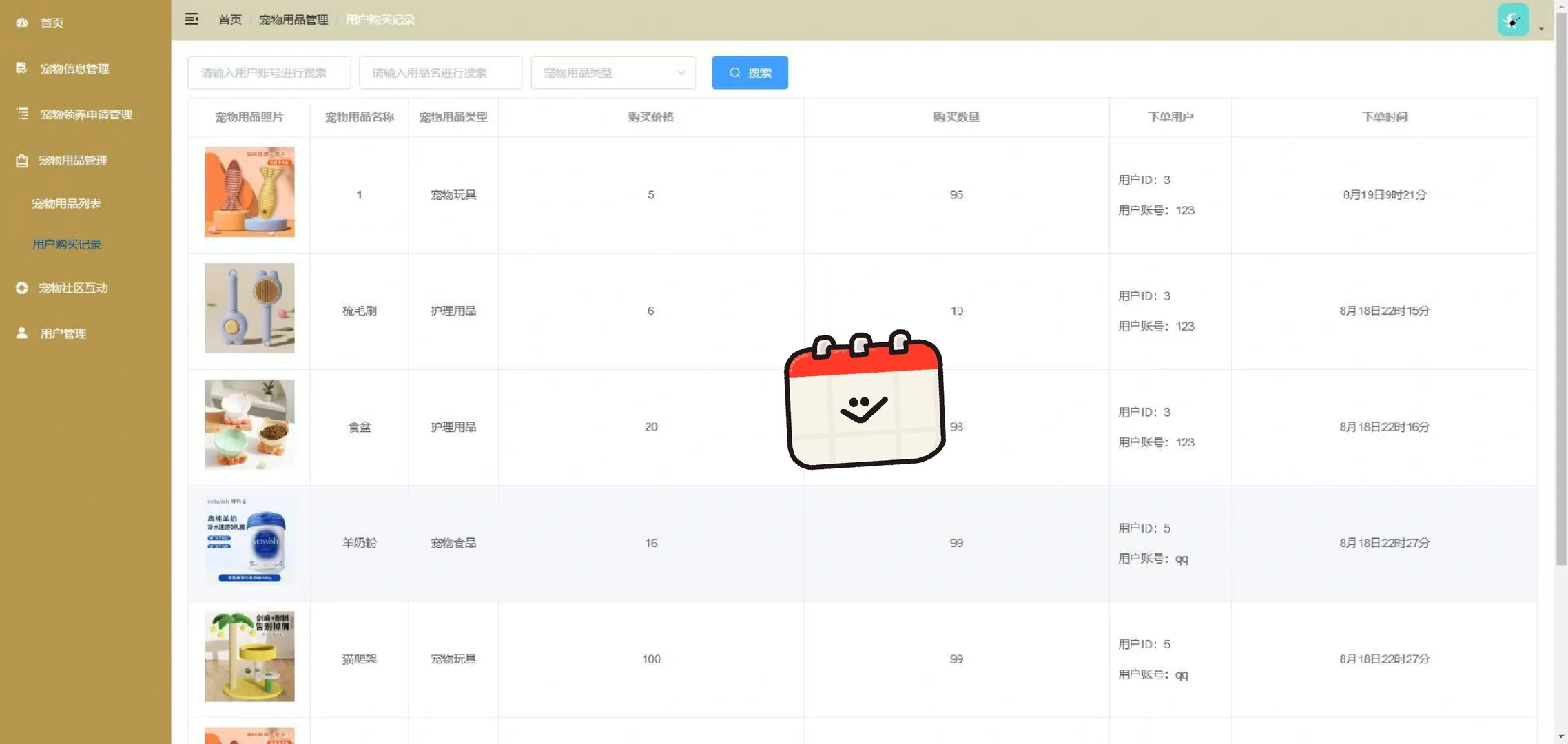1568x744 pixels.
Task: Switch to 宠物用品列表 menu item
Action: click(x=66, y=203)
